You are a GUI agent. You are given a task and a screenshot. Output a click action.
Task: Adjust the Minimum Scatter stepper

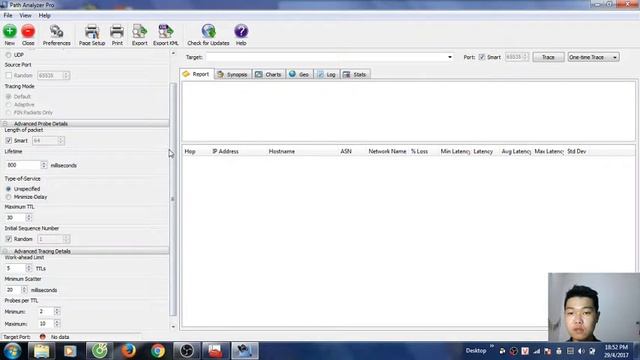(24, 290)
